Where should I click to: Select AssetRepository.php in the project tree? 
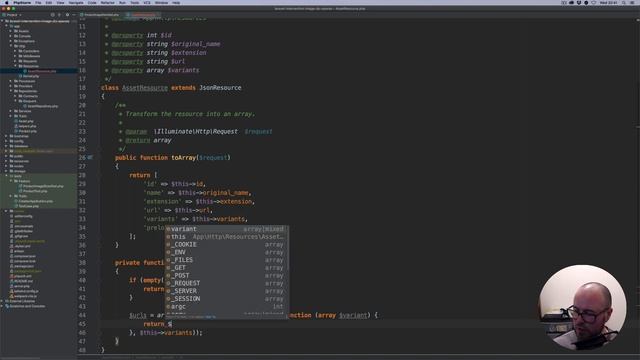[42, 106]
